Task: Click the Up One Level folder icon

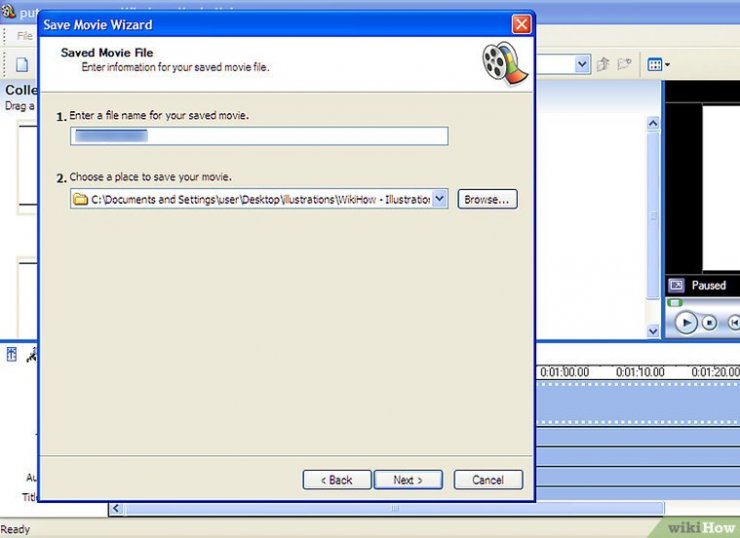Action: coord(603,65)
